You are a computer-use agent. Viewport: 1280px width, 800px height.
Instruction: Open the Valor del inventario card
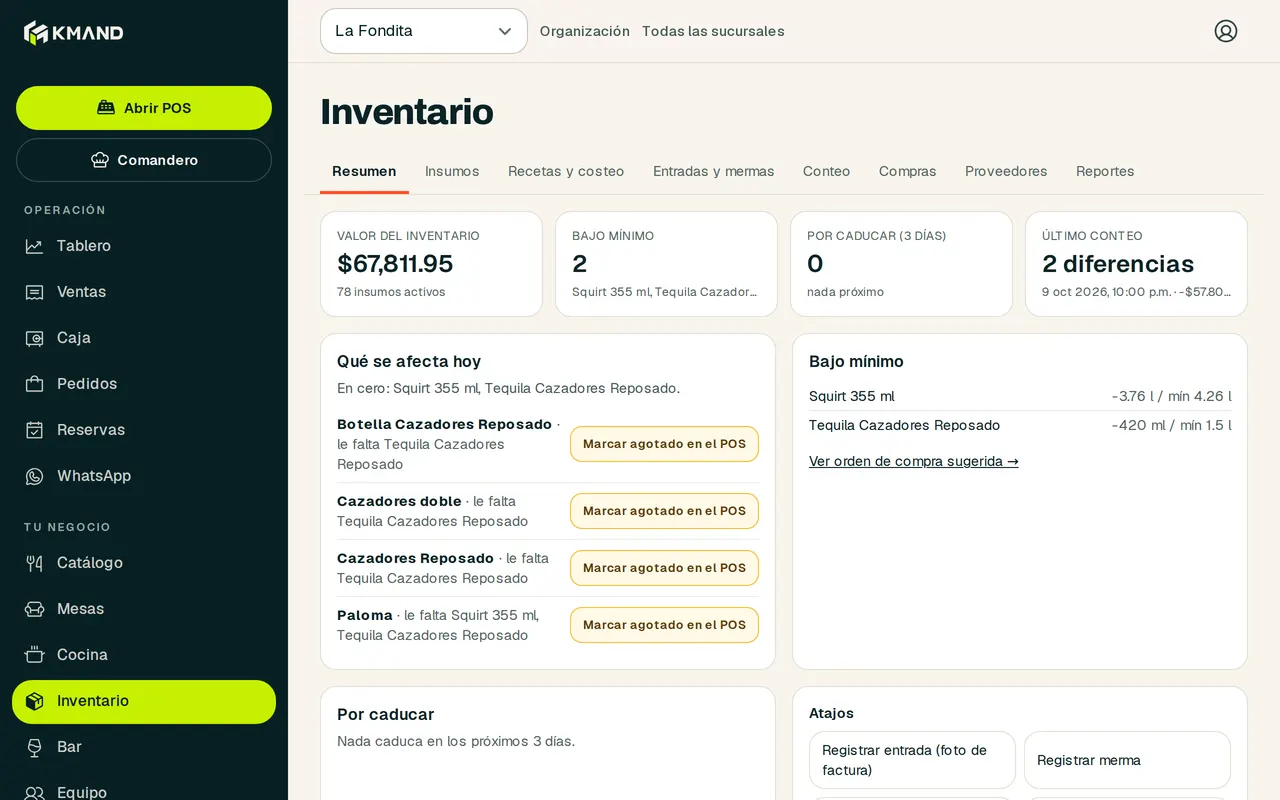coord(431,264)
